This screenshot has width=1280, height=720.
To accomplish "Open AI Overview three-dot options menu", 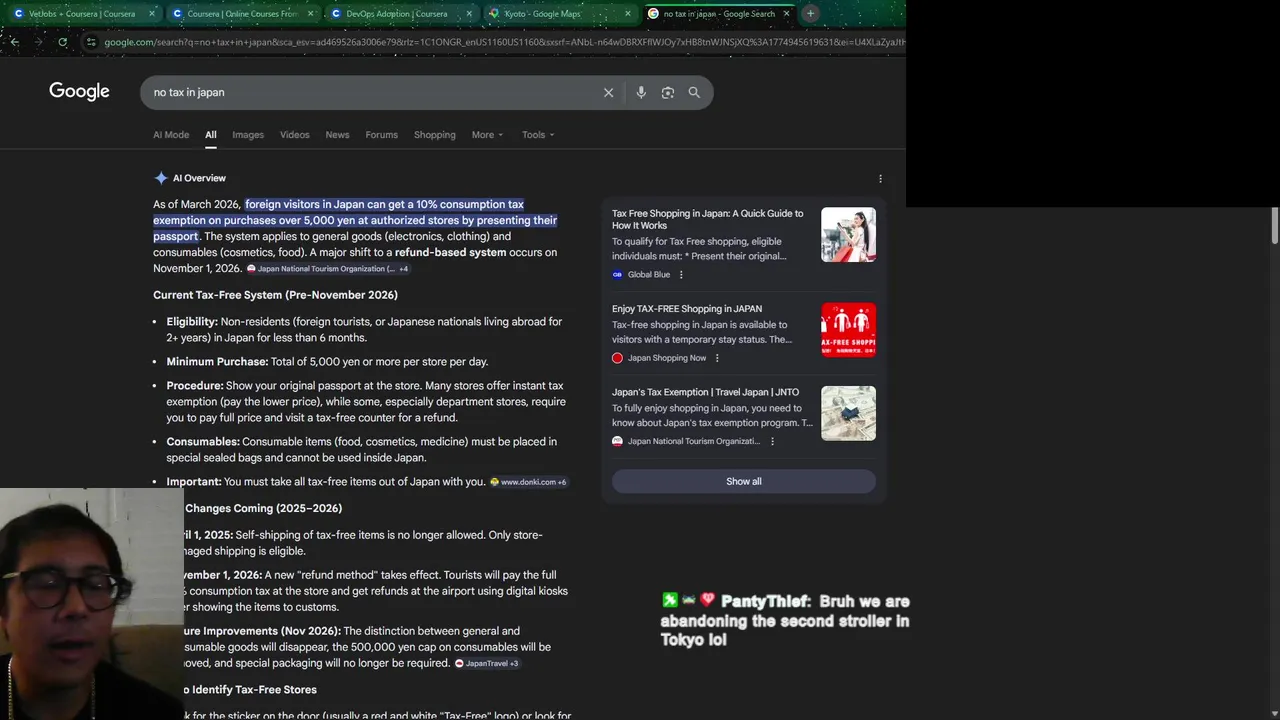I will (x=880, y=178).
